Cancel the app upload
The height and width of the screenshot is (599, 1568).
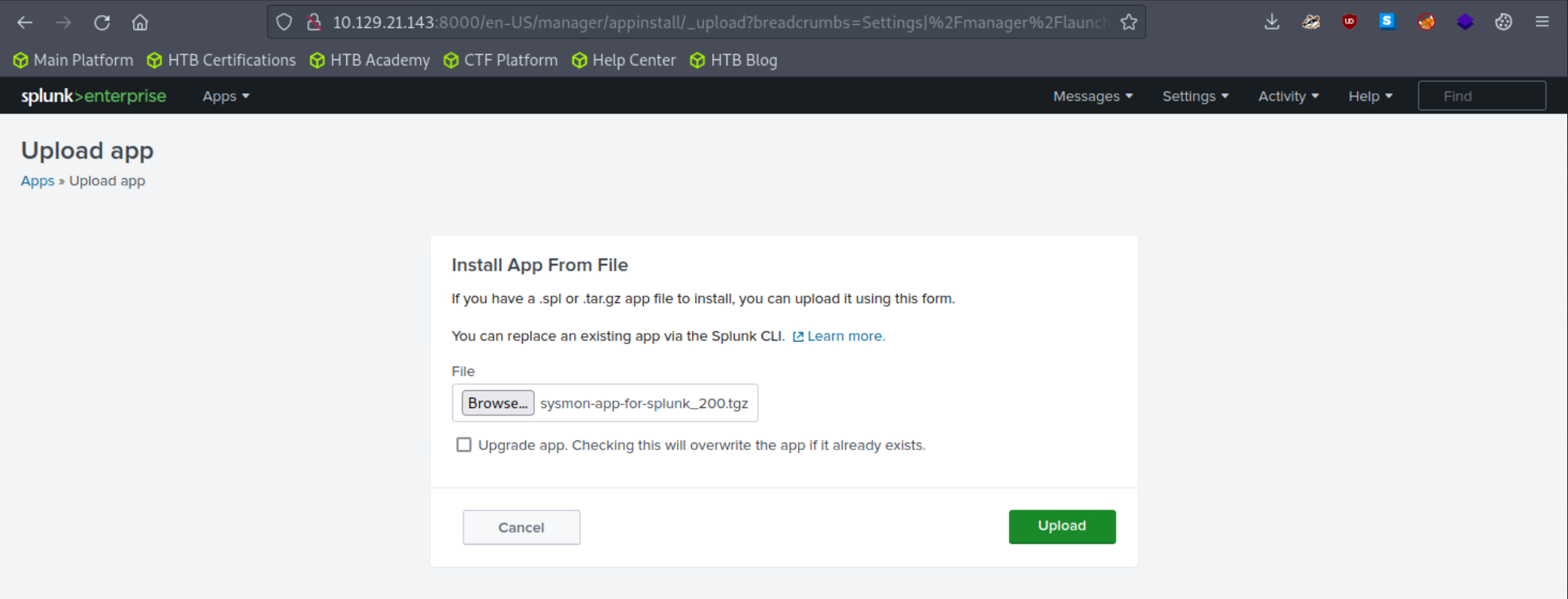point(521,528)
